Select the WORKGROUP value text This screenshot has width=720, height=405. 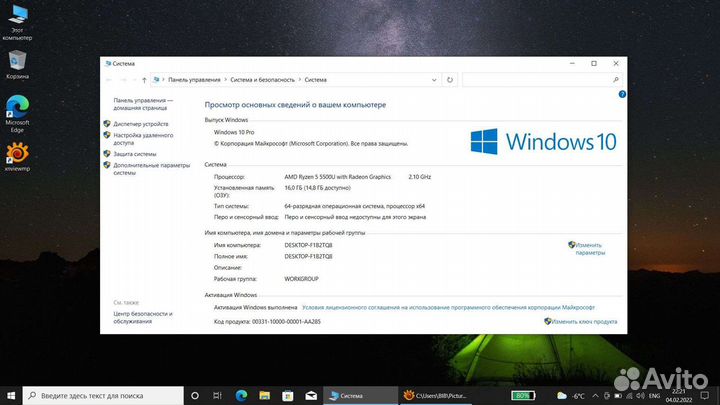click(x=301, y=279)
